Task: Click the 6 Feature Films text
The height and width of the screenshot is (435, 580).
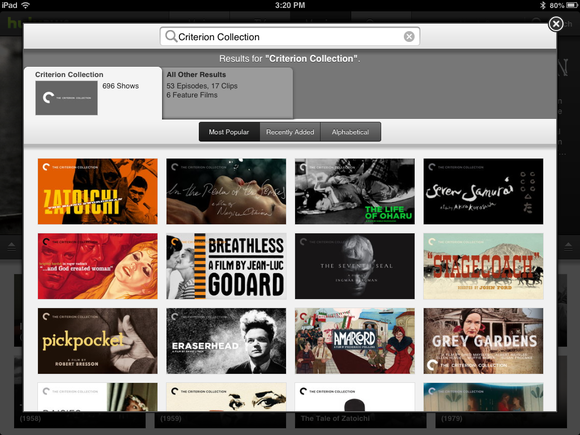Action: [x=192, y=95]
